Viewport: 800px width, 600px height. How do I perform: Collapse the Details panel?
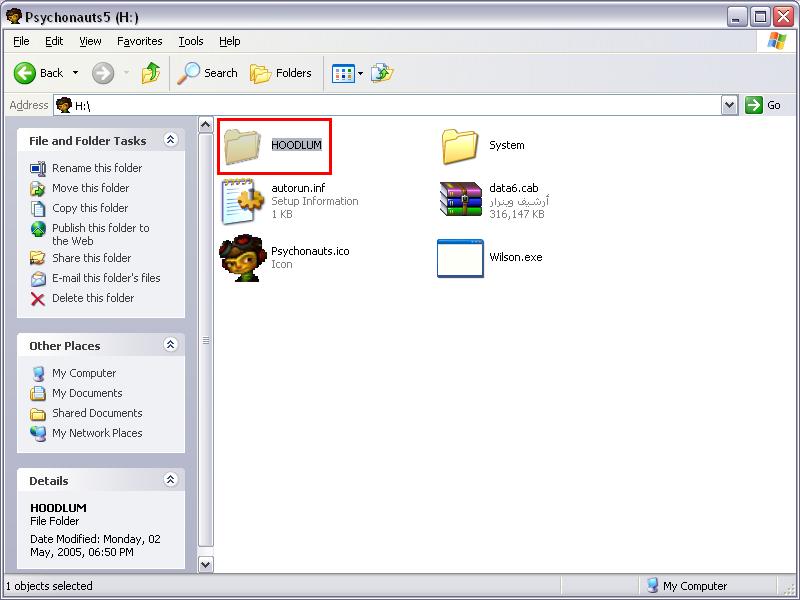[x=170, y=480]
